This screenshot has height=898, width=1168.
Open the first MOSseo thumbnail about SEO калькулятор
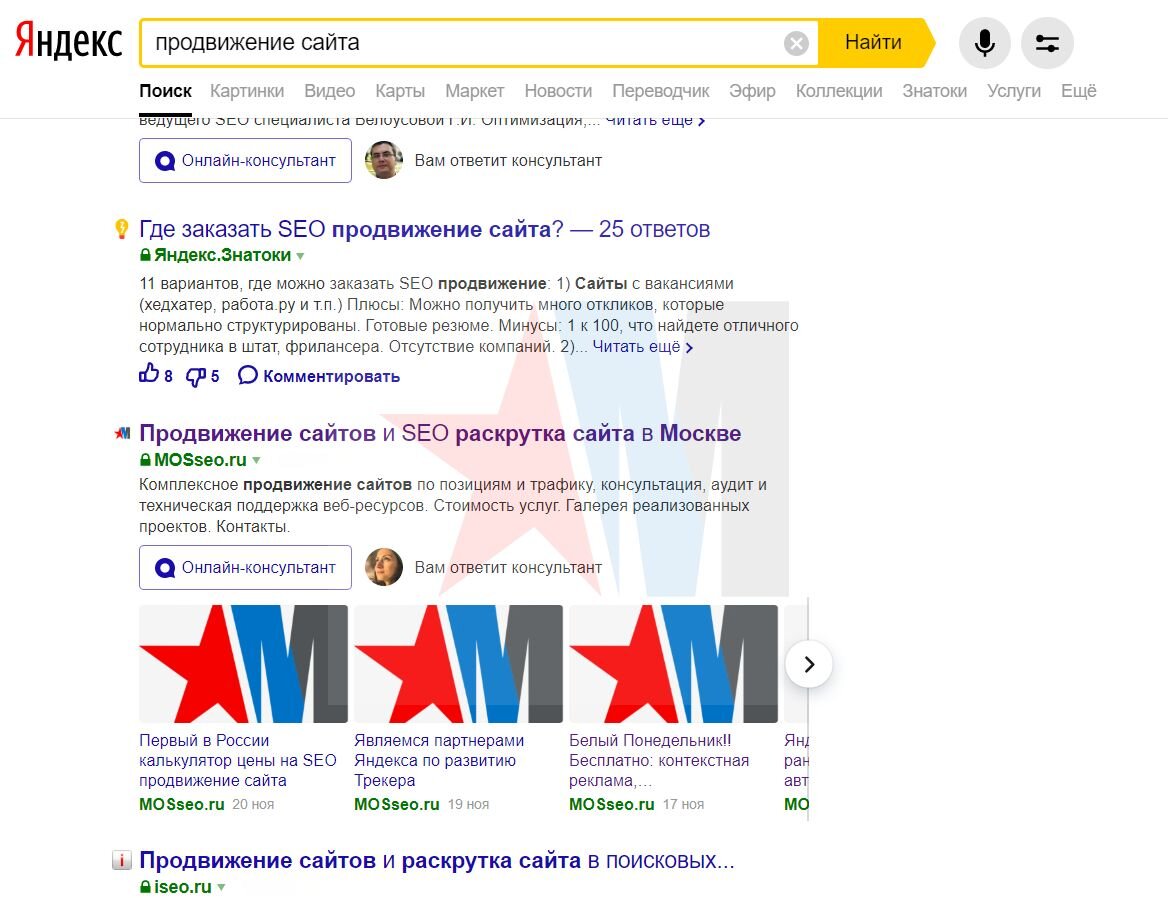click(244, 663)
